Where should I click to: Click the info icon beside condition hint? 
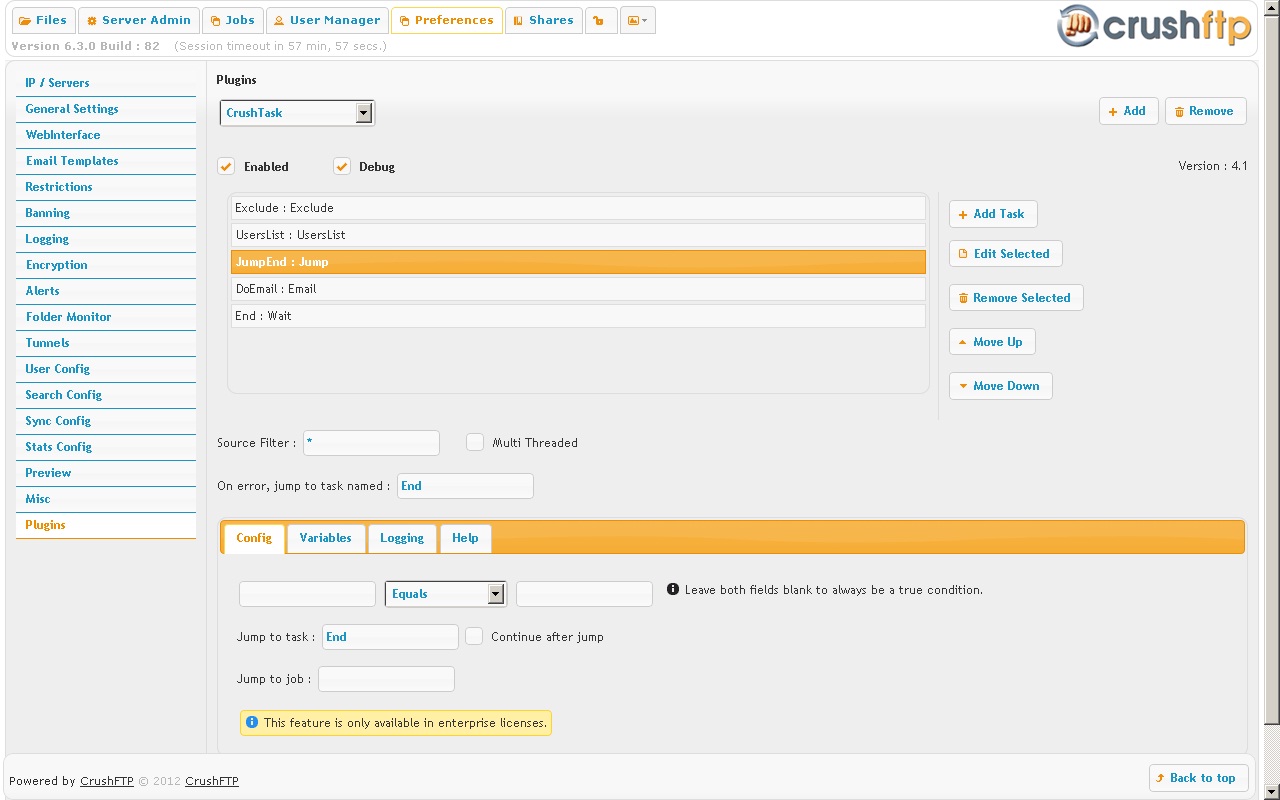pos(673,590)
